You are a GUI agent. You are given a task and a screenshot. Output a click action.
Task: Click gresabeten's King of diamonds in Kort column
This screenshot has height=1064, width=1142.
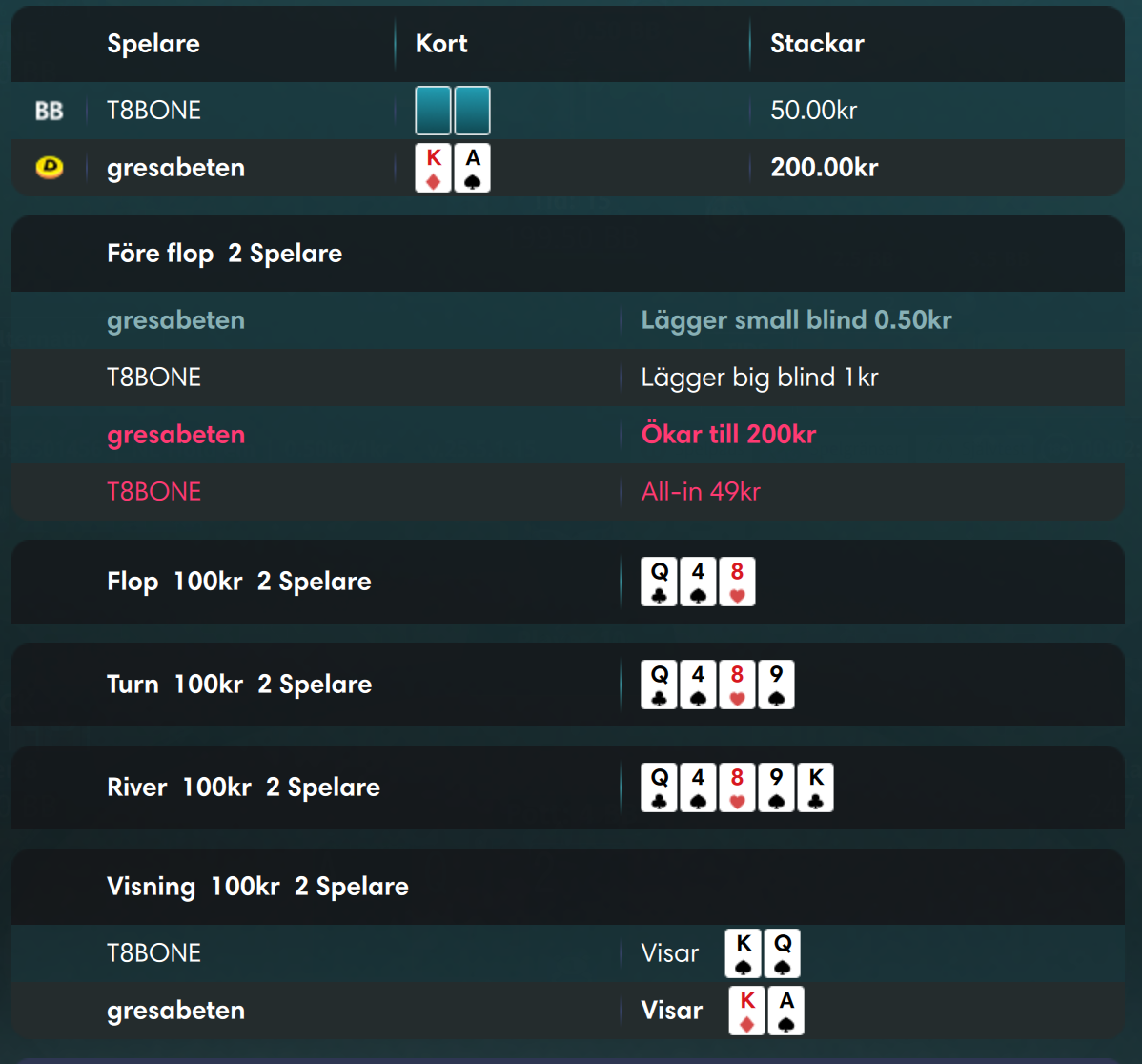click(x=434, y=168)
